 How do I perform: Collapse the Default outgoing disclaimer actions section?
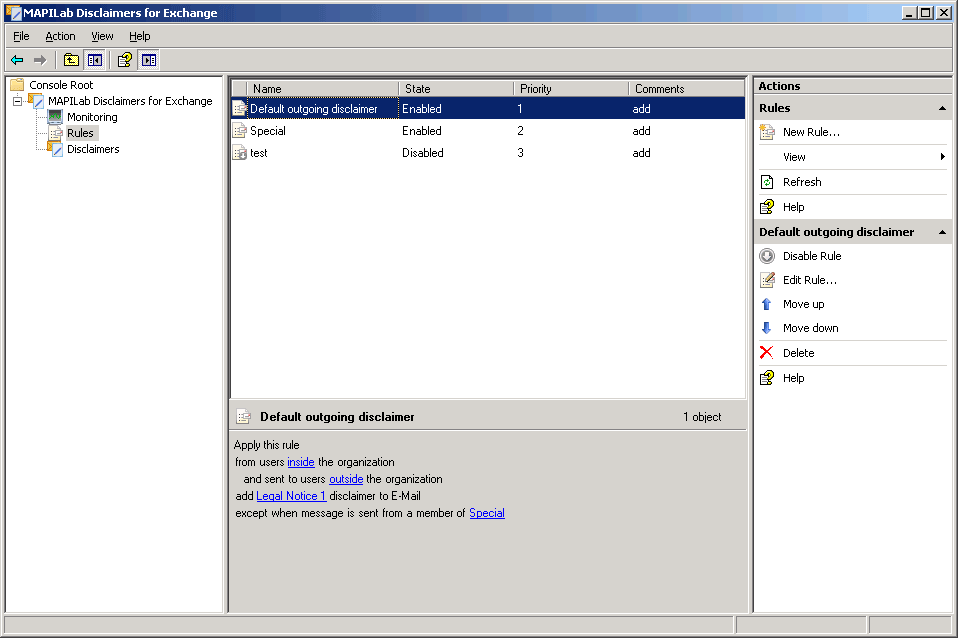pos(942,232)
